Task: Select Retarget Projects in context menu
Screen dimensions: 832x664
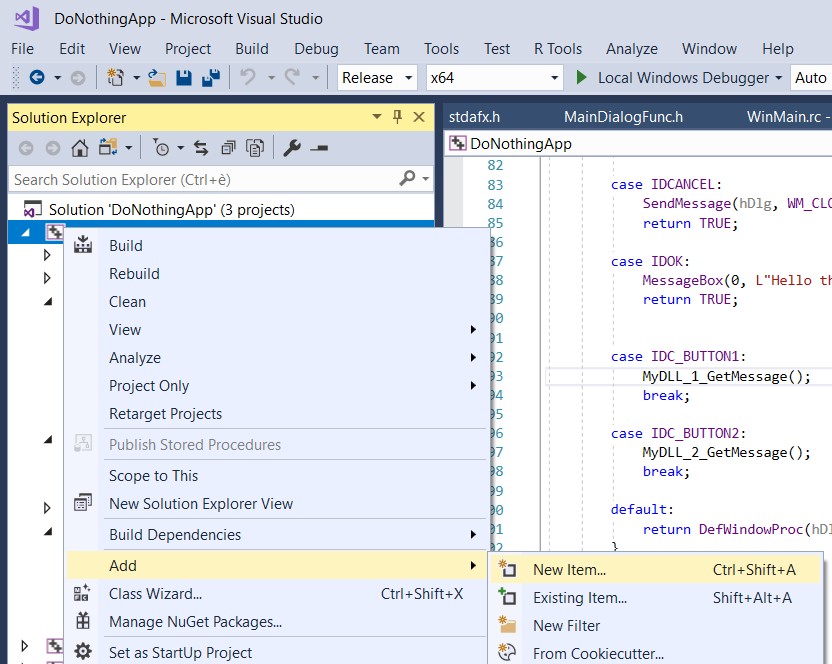Action: (276, 413)
